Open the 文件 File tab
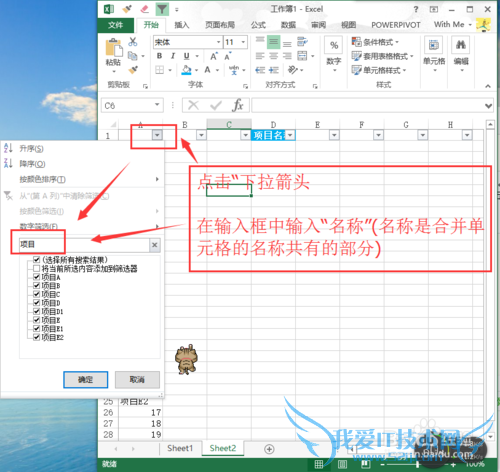This screenshot has height=472, width=500. point(115,25)
